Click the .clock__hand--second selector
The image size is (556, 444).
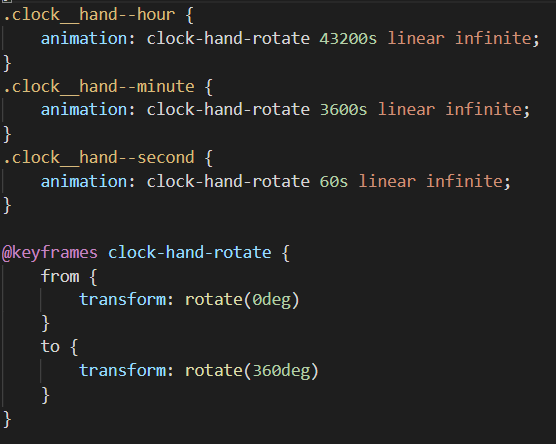[99, 158]
